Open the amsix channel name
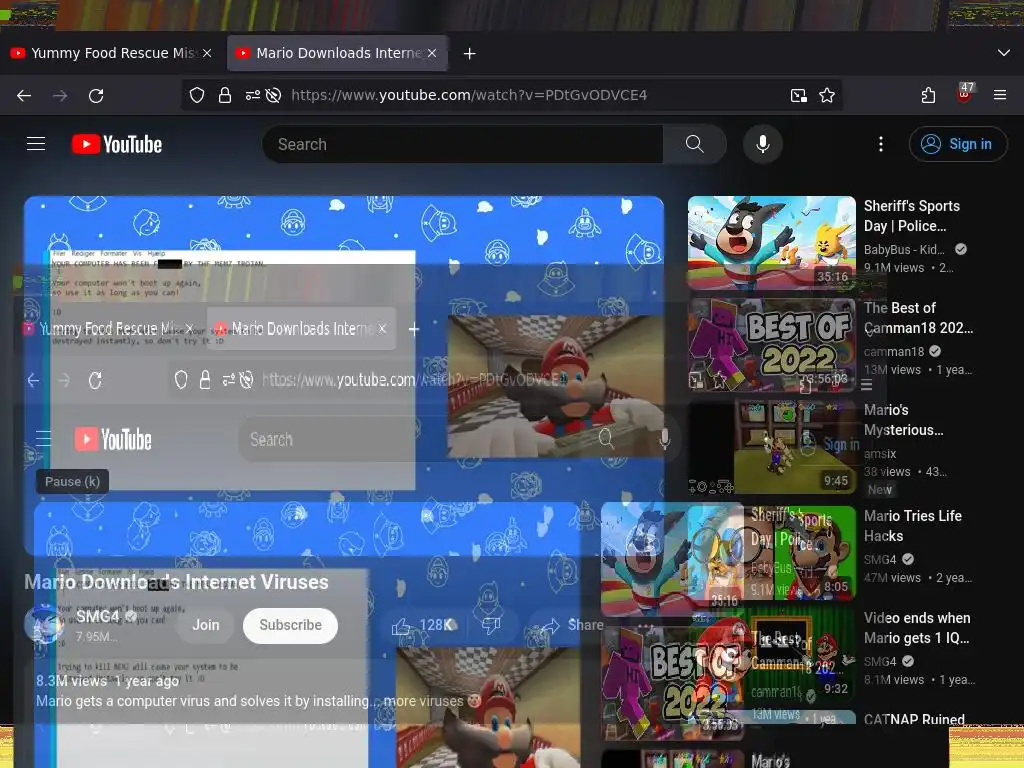 [880, 453]
